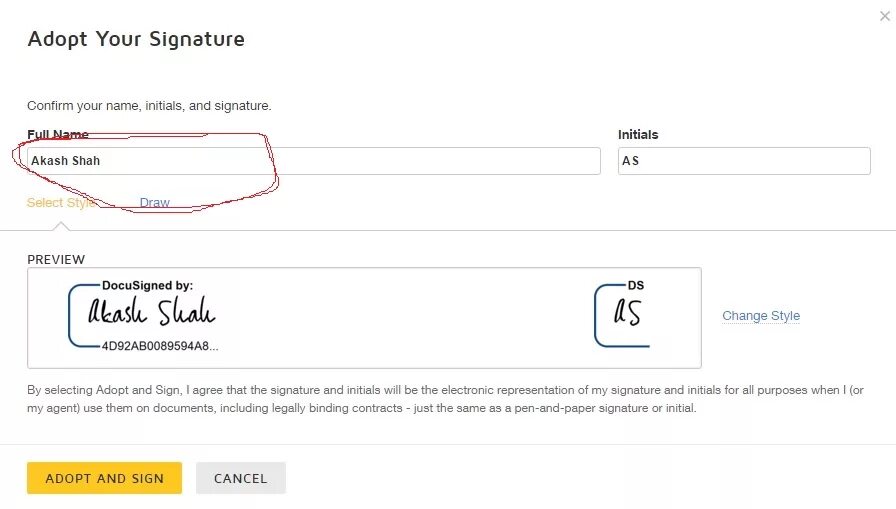The height and width of the screenshot is (509, 896).
Task: Switch to the Select Style tab
Action: [x=61, y=202]
